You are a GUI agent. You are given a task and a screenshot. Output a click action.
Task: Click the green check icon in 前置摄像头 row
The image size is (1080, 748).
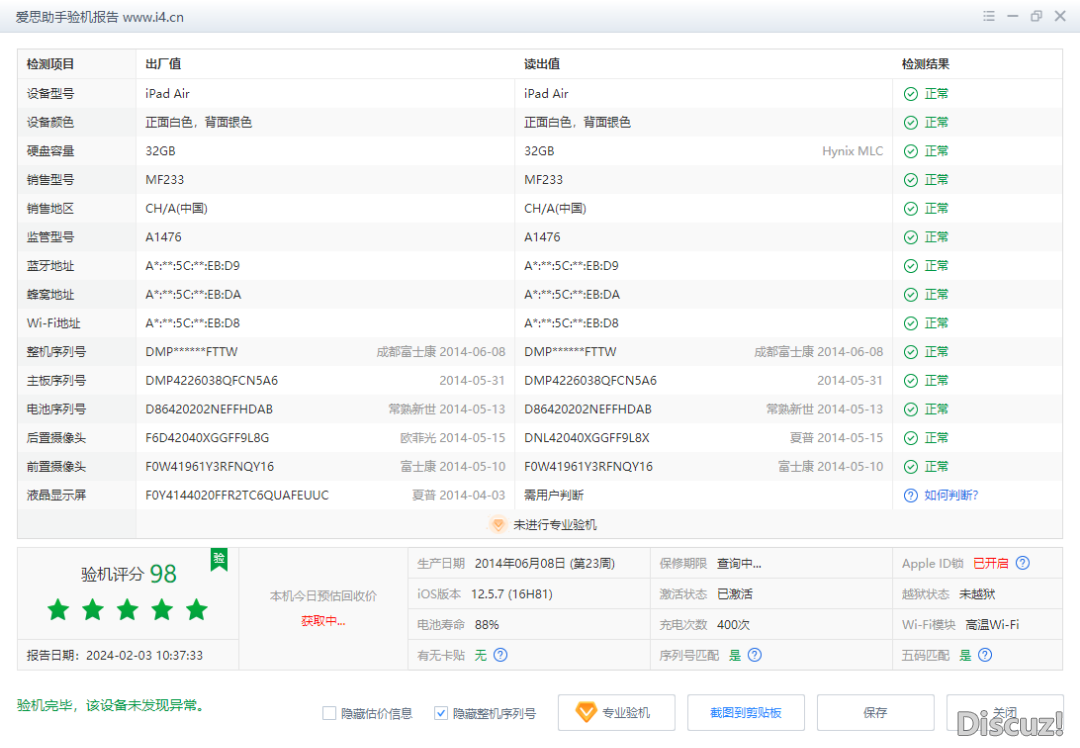click(x=911, y=467)
